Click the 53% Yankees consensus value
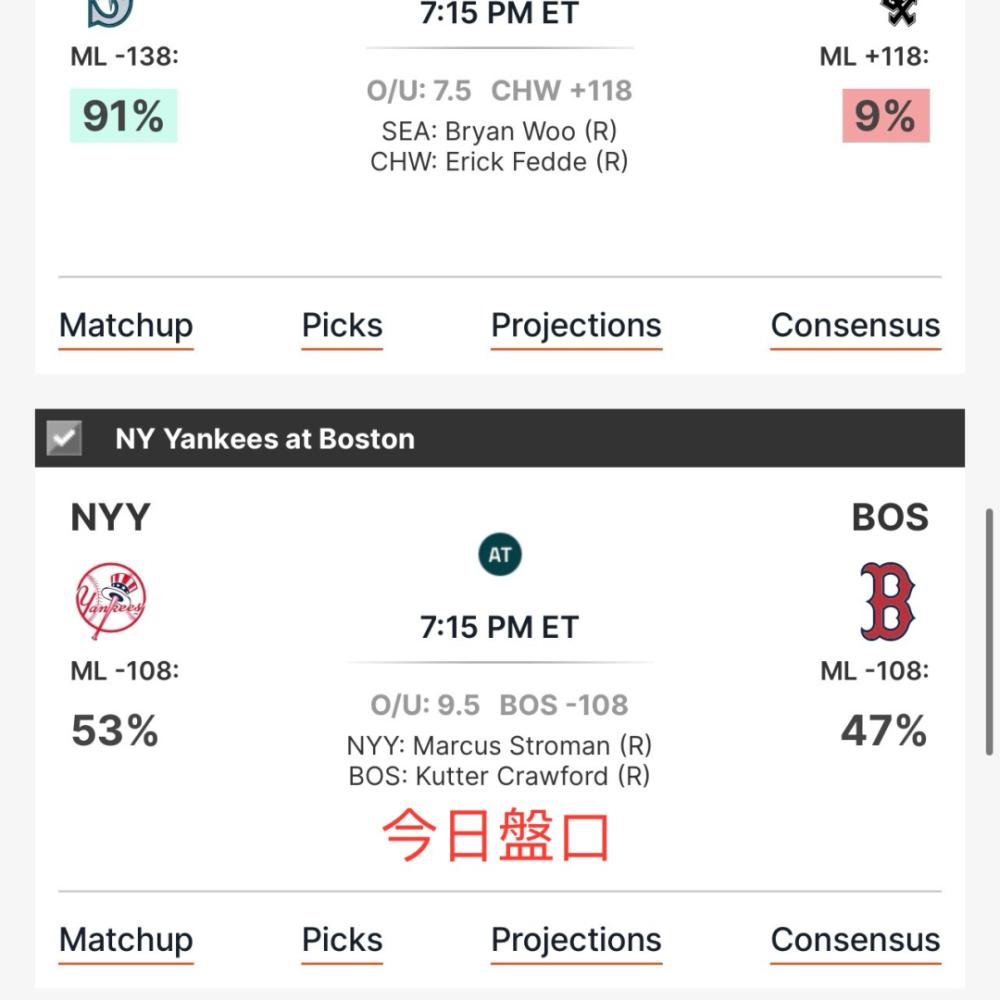 [x=115, y=730]
